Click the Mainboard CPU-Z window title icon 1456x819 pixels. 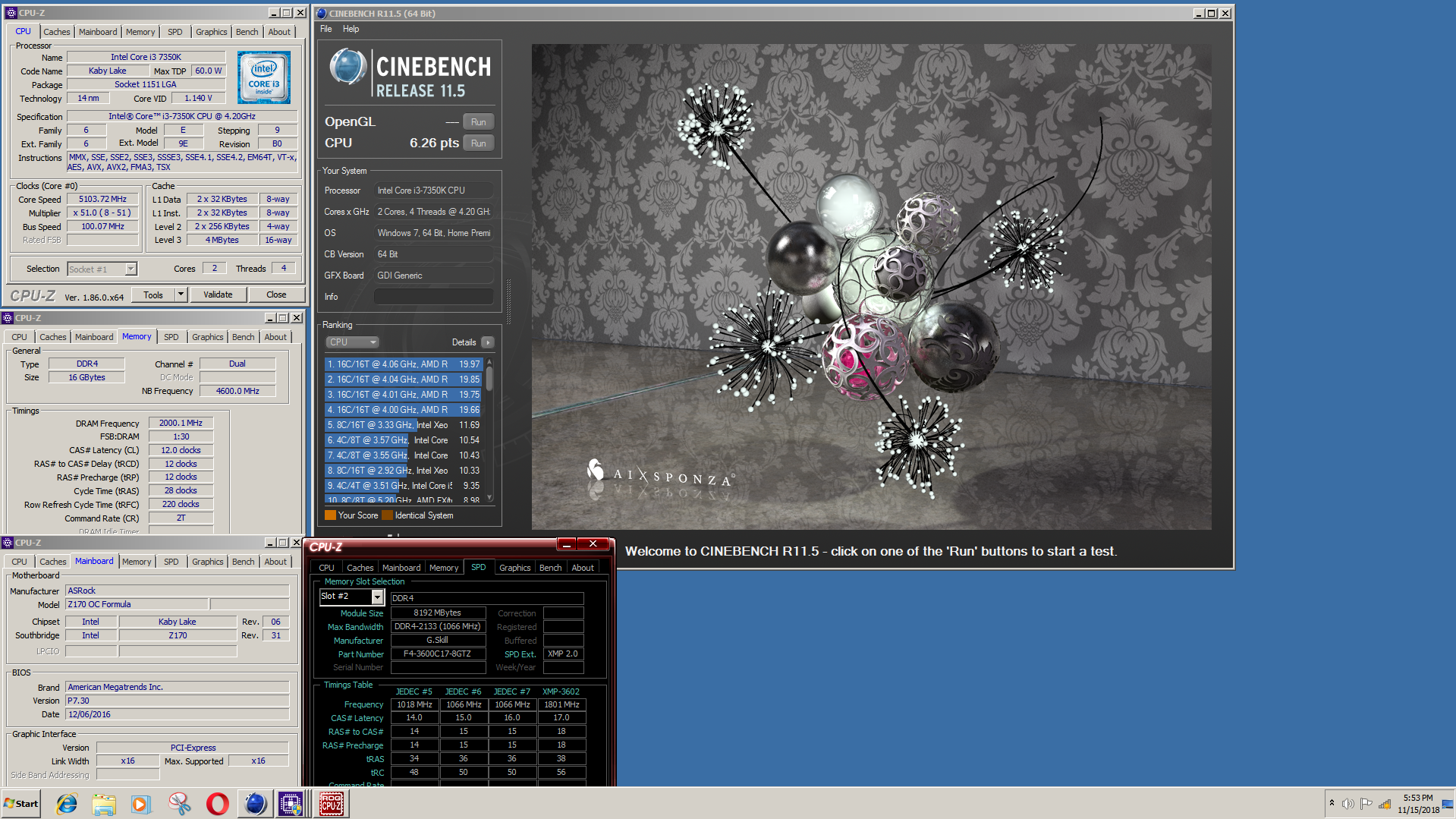(x=8, y=543)
